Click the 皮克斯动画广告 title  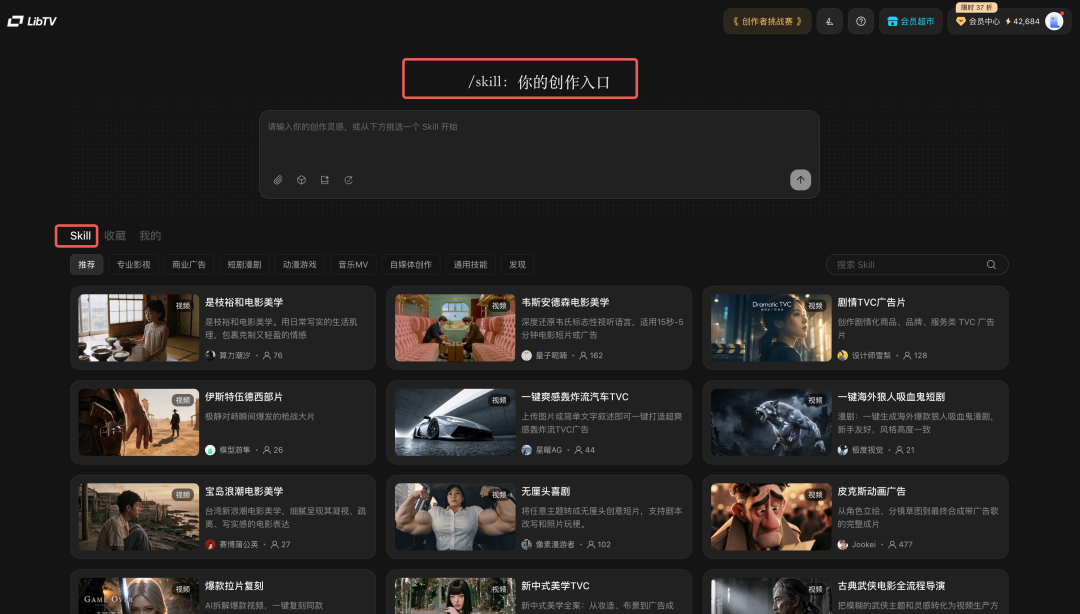[871, 491]
